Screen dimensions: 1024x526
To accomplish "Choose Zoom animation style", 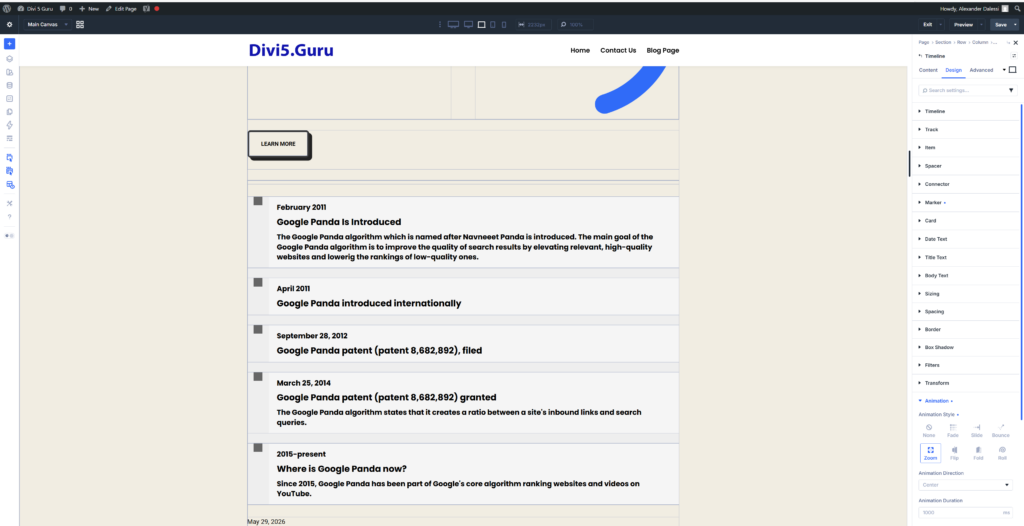I will [931, 453].
